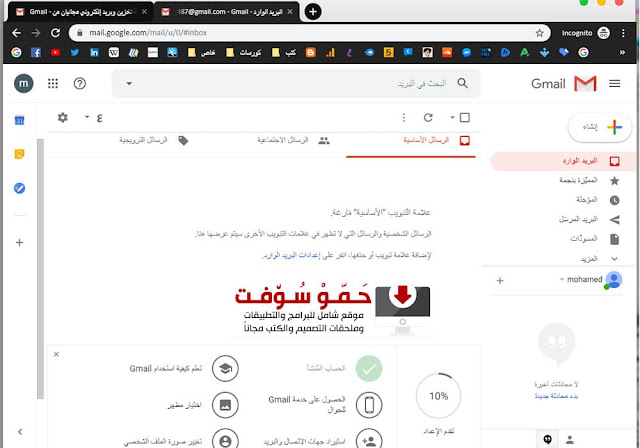The image size is (640, 448).
Task: Click the plus icon to get add-ons
Action: (x=19, y=242)
